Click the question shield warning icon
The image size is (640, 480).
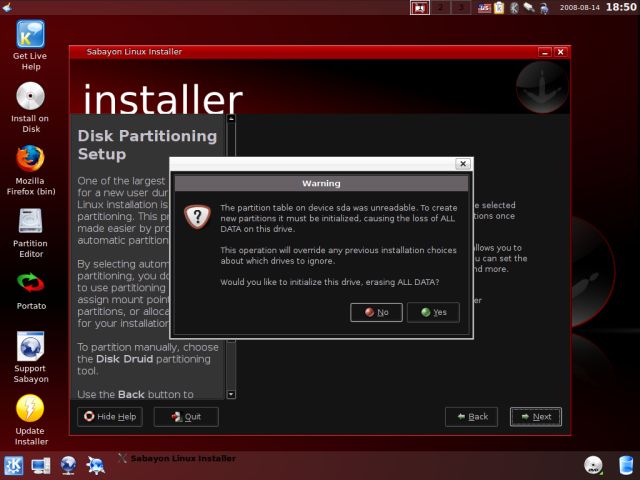(197, 216)
